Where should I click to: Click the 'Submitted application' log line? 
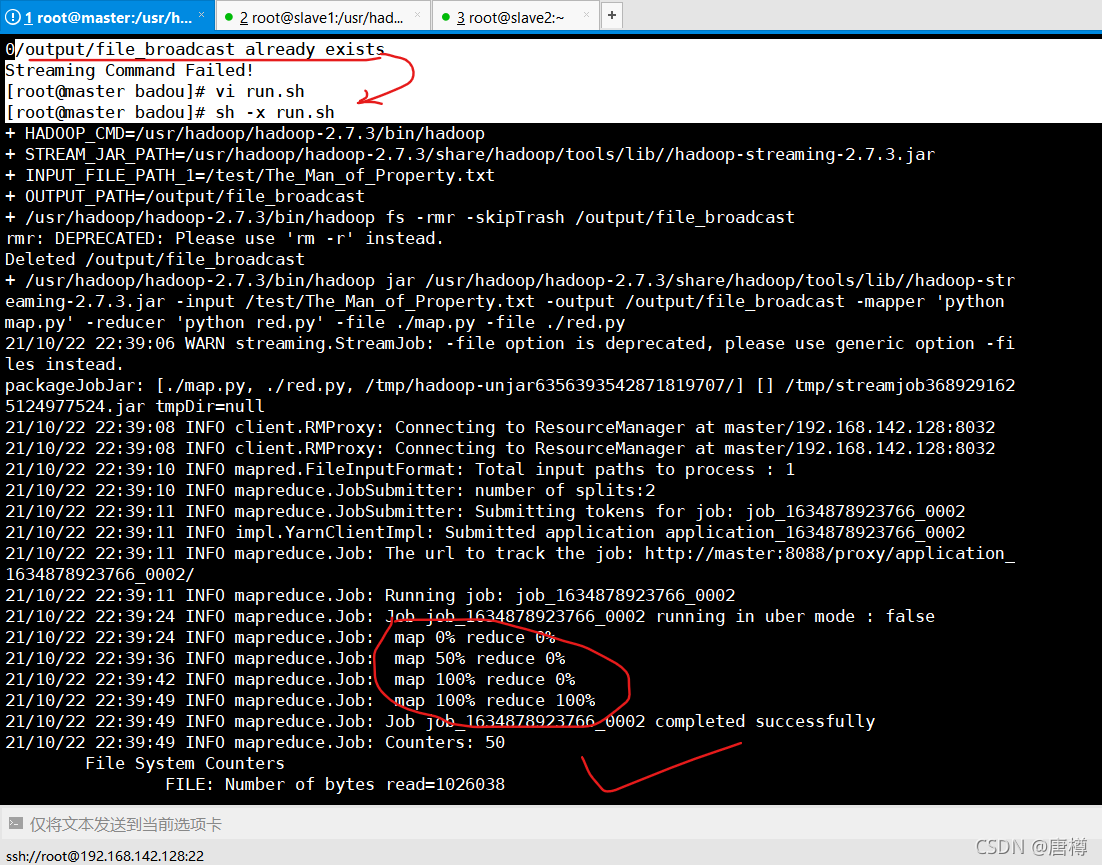[x=485, y=533]
